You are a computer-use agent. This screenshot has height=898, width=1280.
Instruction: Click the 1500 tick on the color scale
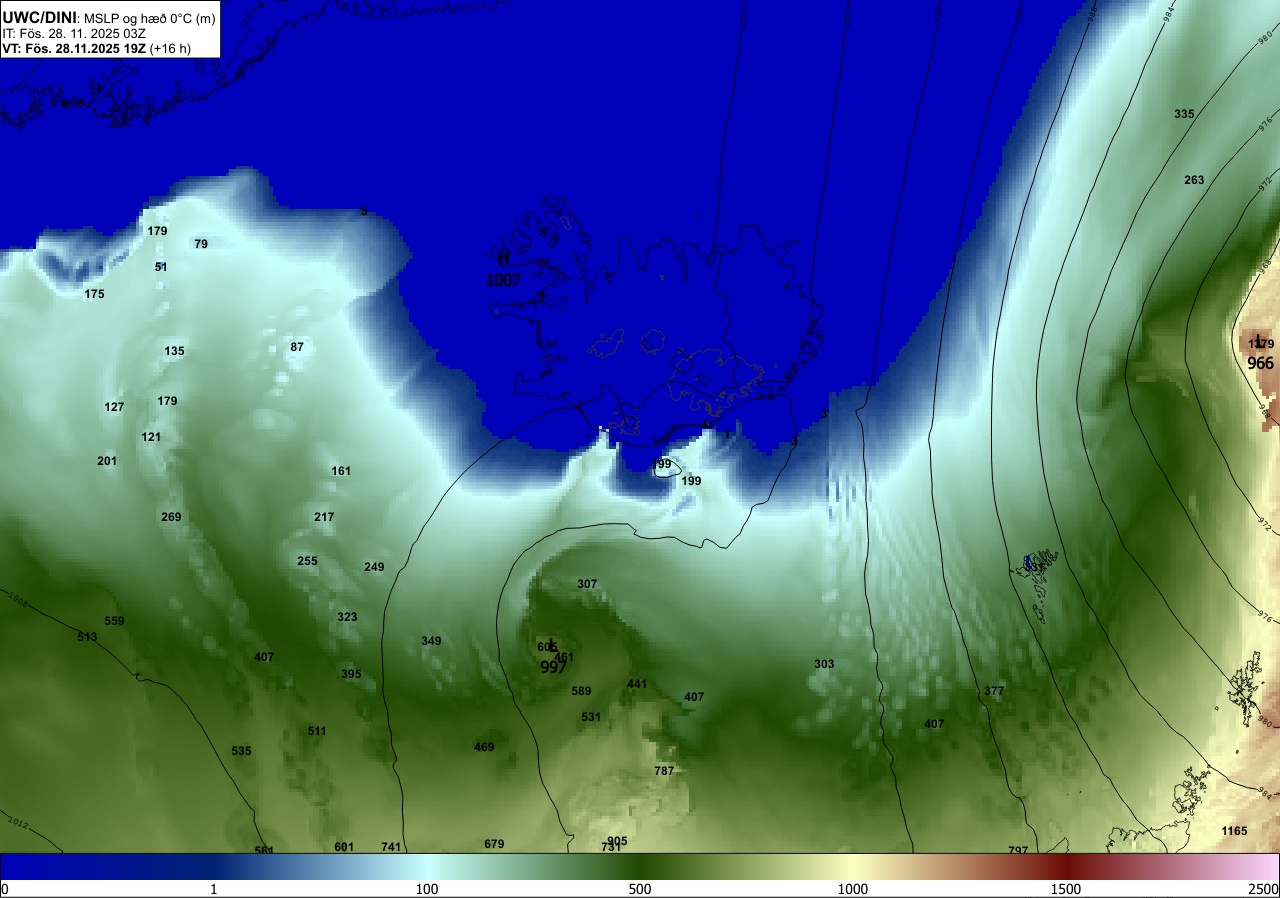[x=1065, y=890]
